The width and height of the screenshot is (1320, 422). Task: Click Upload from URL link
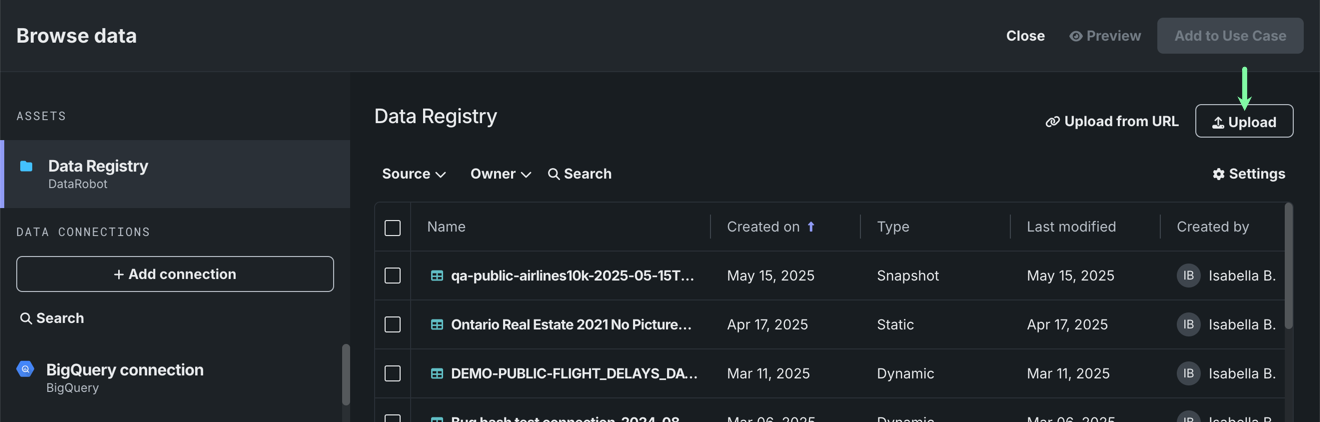tap(1112, 122)
